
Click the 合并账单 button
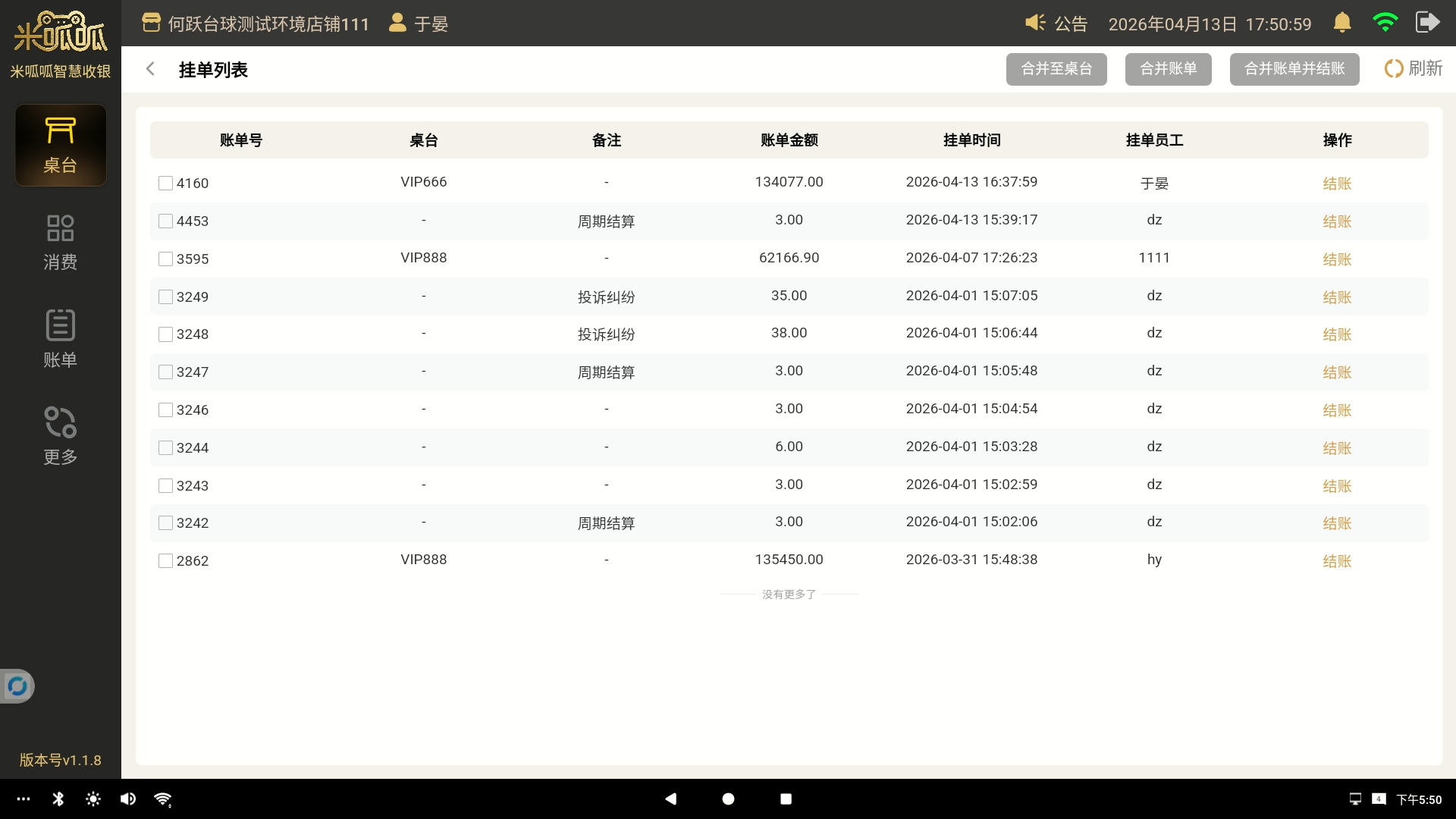[1168, 69]
